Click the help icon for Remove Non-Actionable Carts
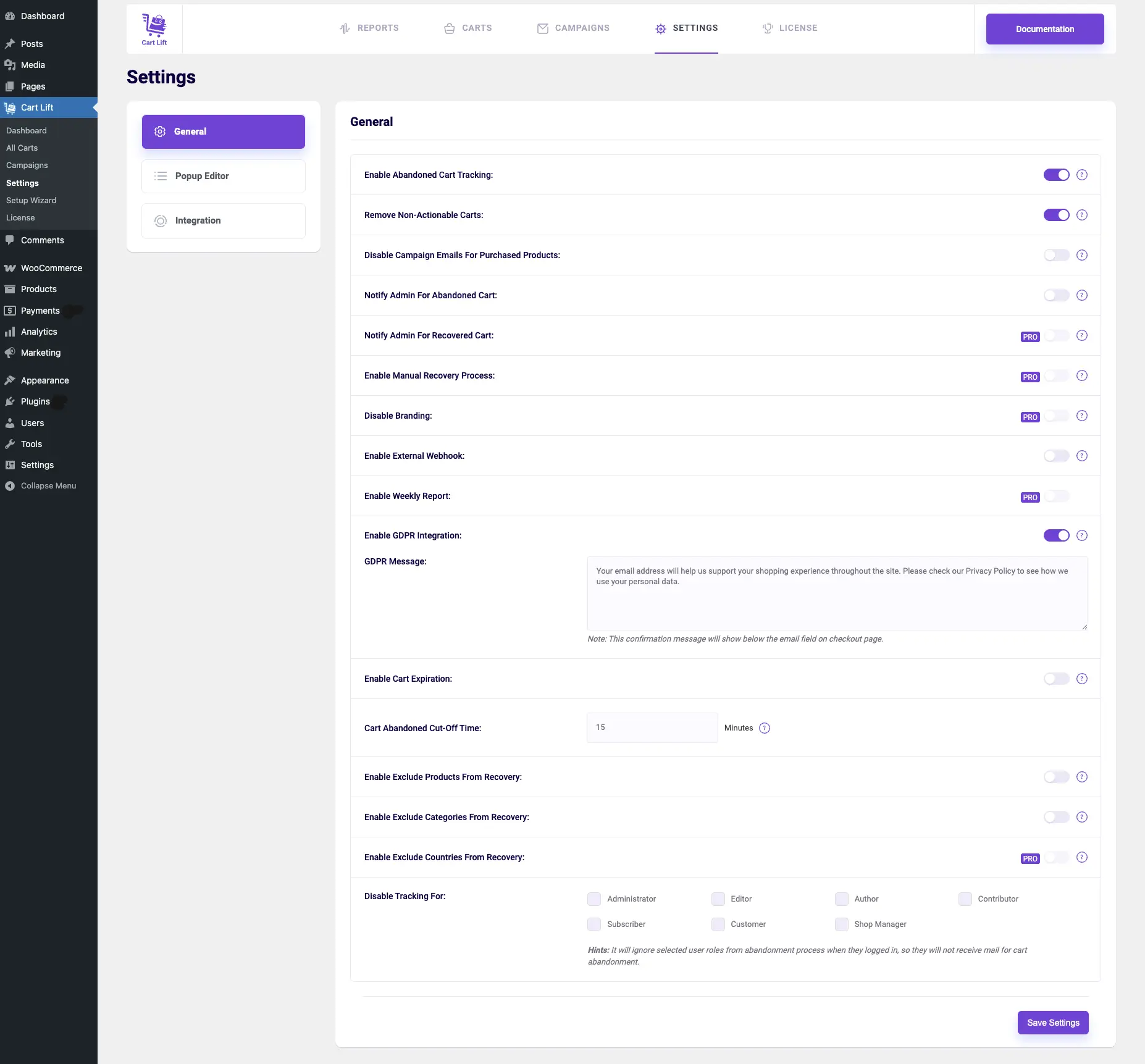The height and width of the screenshot is (1064, 1145). [1082, 215]
